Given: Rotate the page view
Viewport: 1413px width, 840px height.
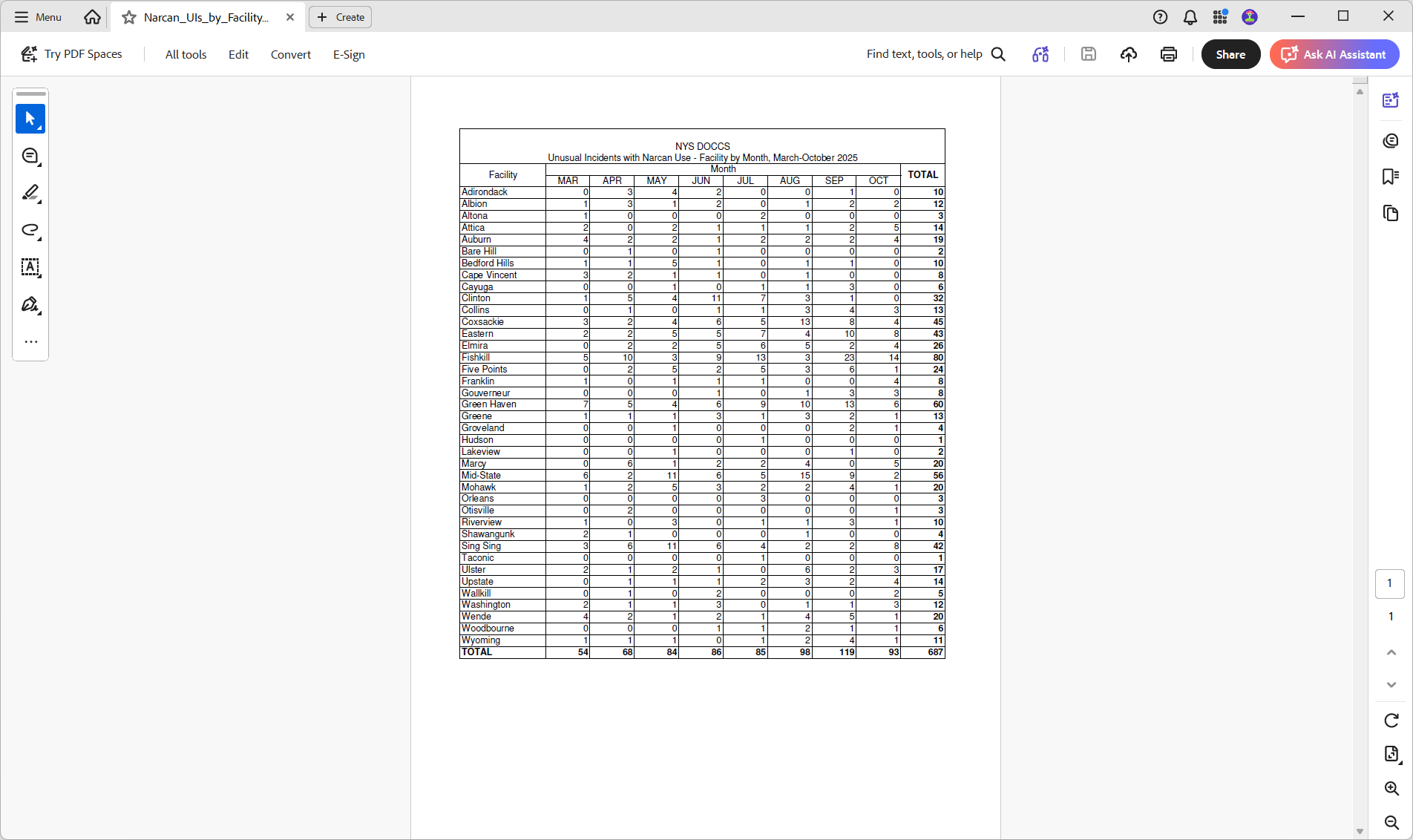Looking at the screenshot, I should tap(1391, 721).
